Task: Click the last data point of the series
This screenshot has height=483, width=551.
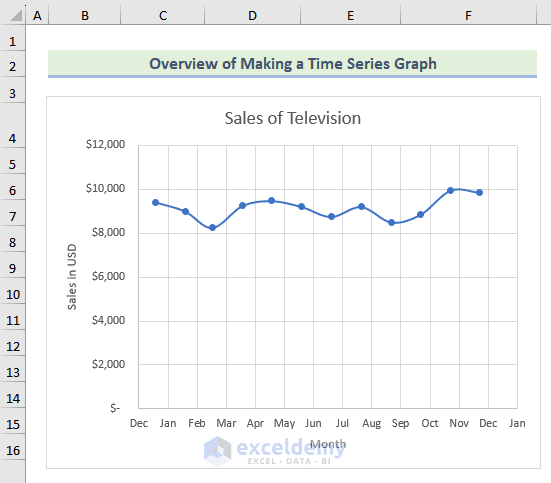Action: (479, 192)
